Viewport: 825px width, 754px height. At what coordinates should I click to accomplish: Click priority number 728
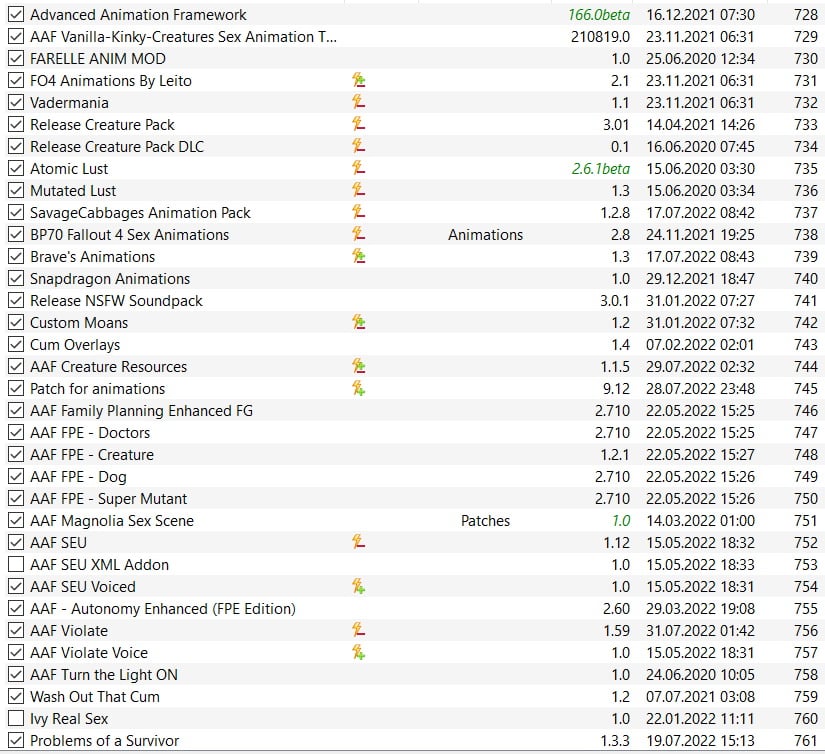[x=806, y=15]
